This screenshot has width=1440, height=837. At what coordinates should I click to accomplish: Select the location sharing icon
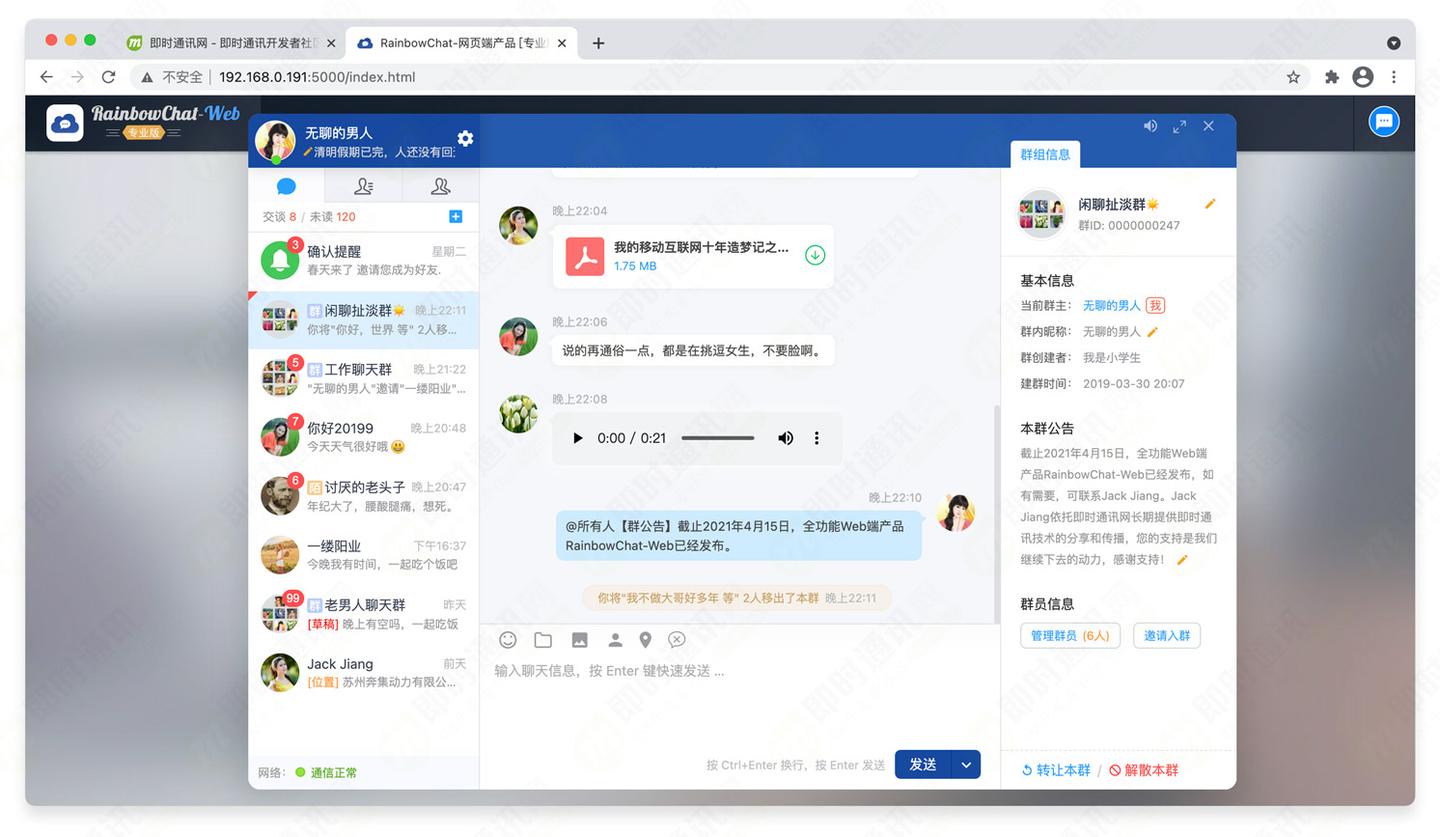(x=645, y=640)
